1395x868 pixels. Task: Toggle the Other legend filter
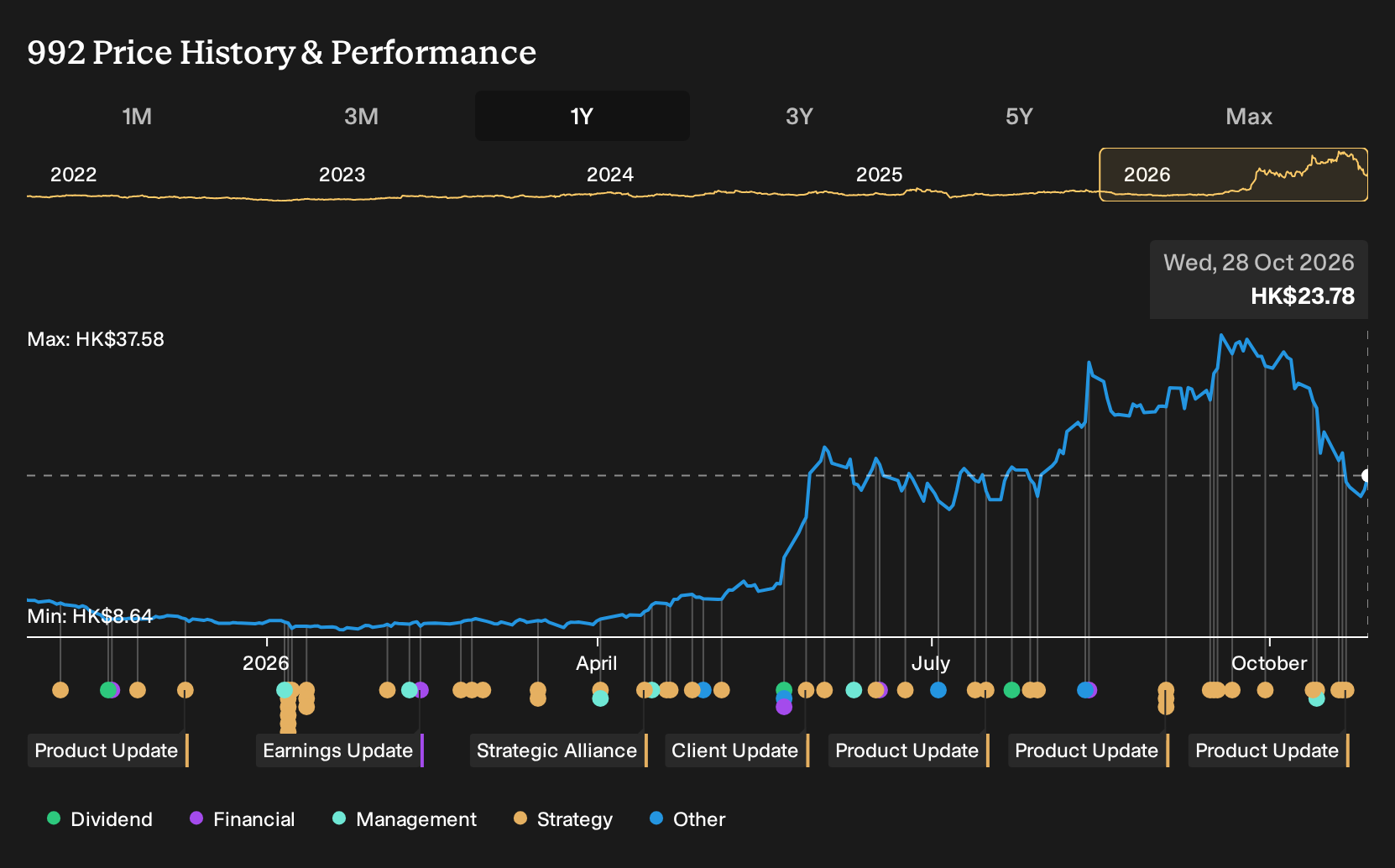point(687,818)
